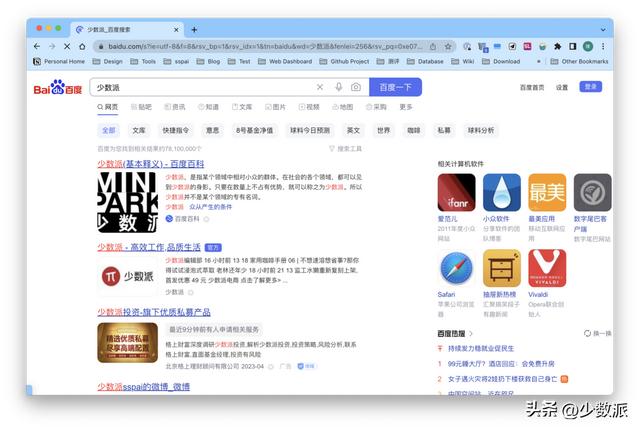Open the Design bookmarks folder

pos(108,61)
